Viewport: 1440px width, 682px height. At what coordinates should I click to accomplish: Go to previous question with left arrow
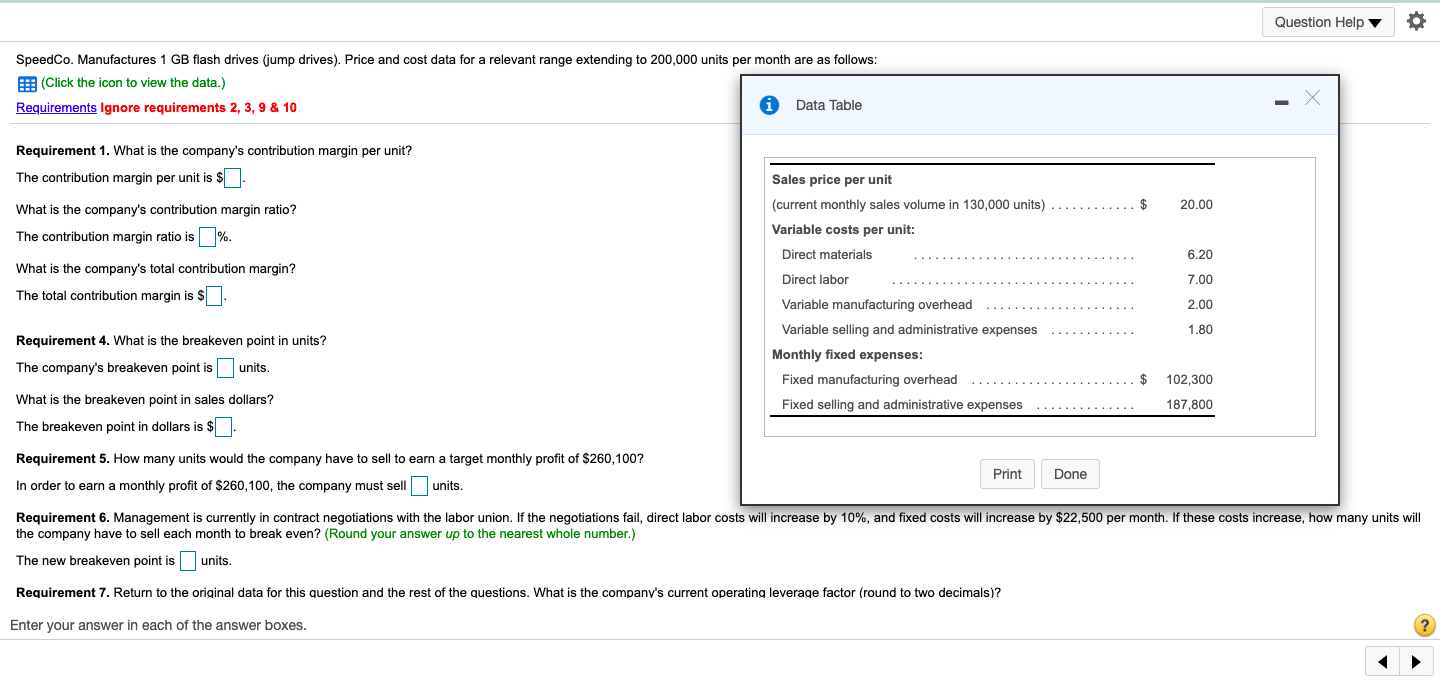click(x=1382, y=661)
